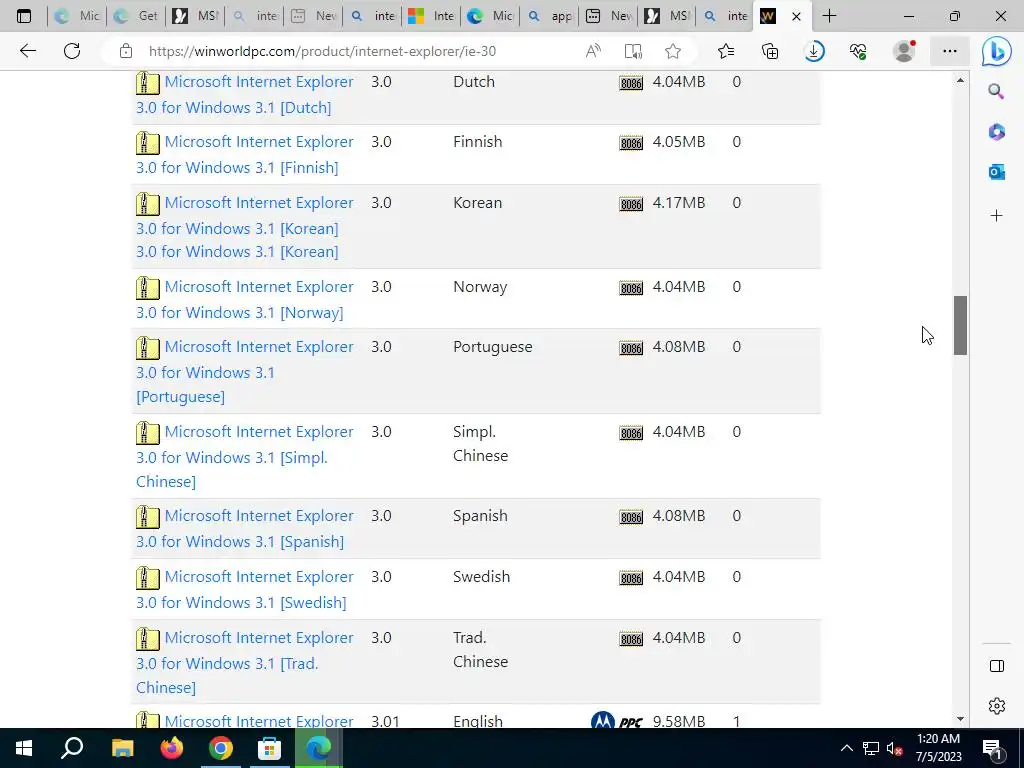Viewport: 1024px width, 768px height.
Task: Open the notification center icon
Action: 992,748
